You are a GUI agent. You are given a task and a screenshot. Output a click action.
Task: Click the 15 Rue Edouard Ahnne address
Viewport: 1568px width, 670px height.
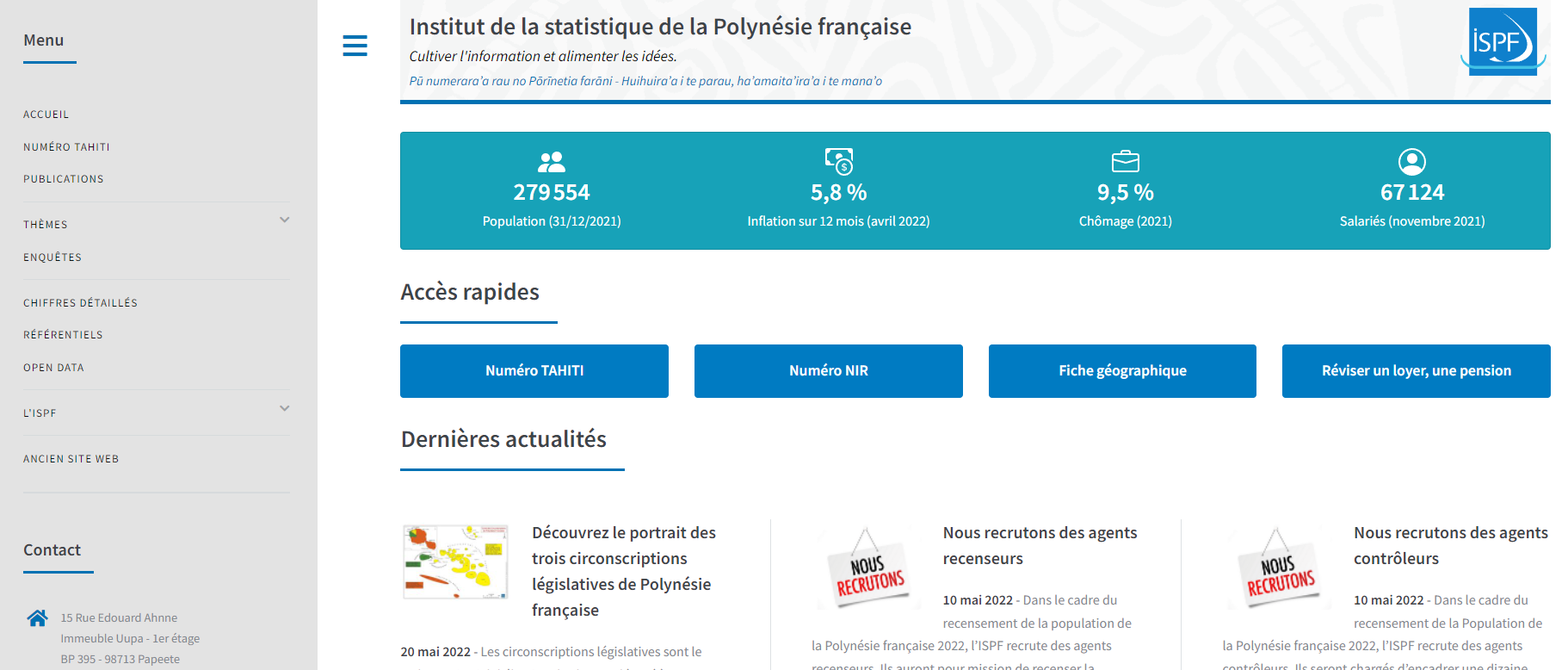[x=119, y=617]
